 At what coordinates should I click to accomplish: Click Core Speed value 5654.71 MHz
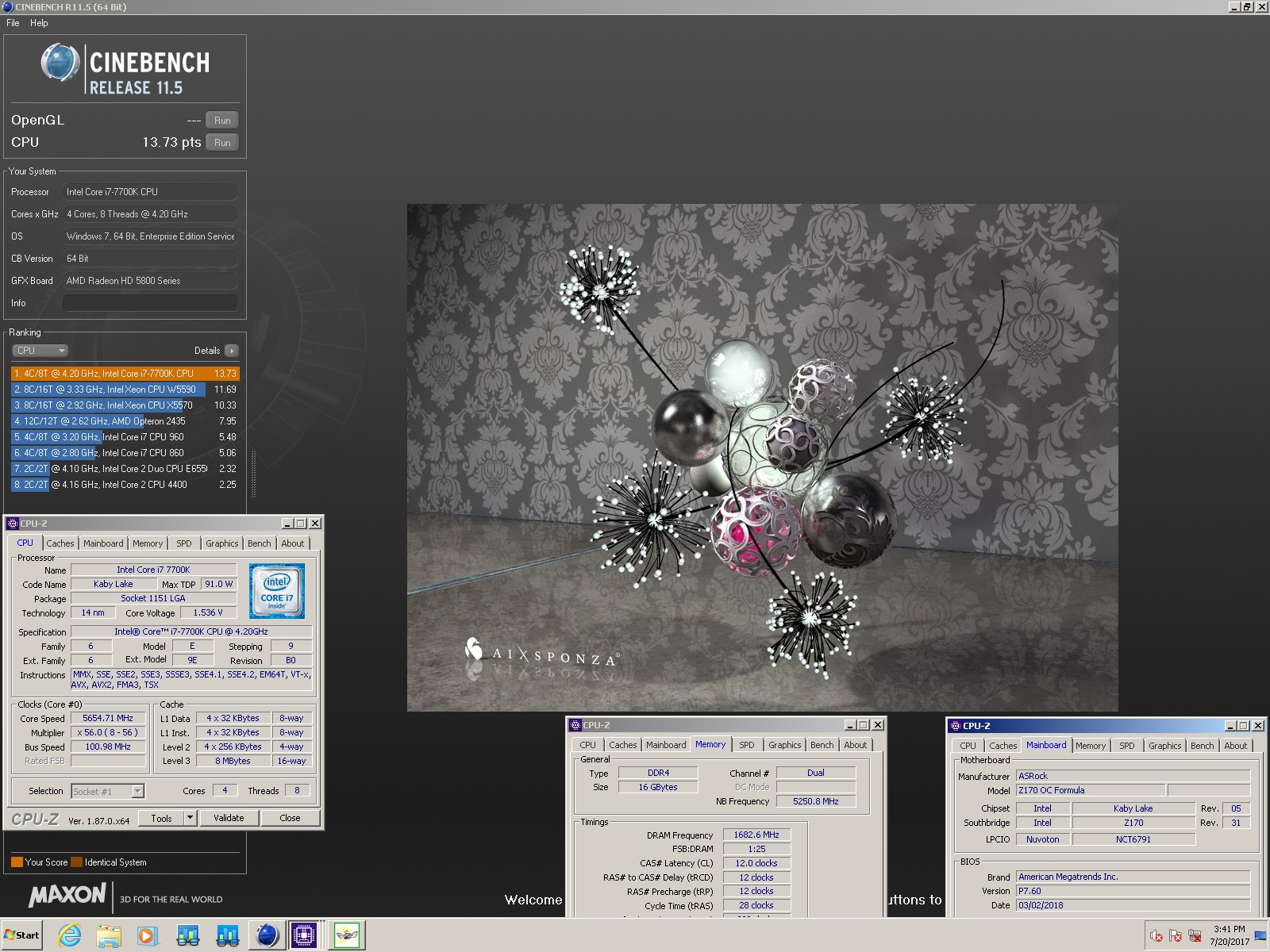[x=108, y=718]
